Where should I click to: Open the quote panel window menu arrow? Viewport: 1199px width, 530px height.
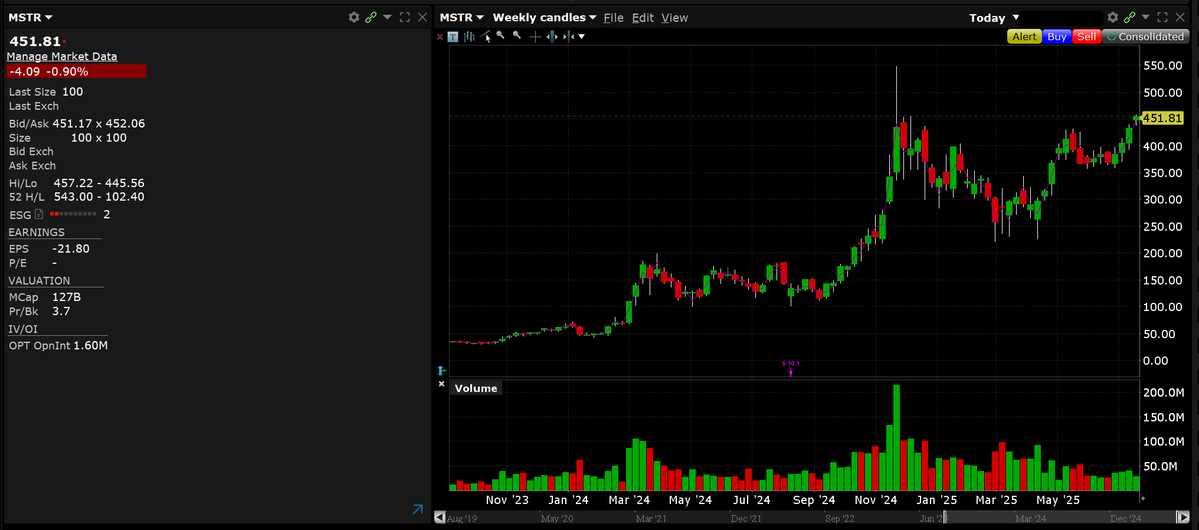tap(387, 17)
